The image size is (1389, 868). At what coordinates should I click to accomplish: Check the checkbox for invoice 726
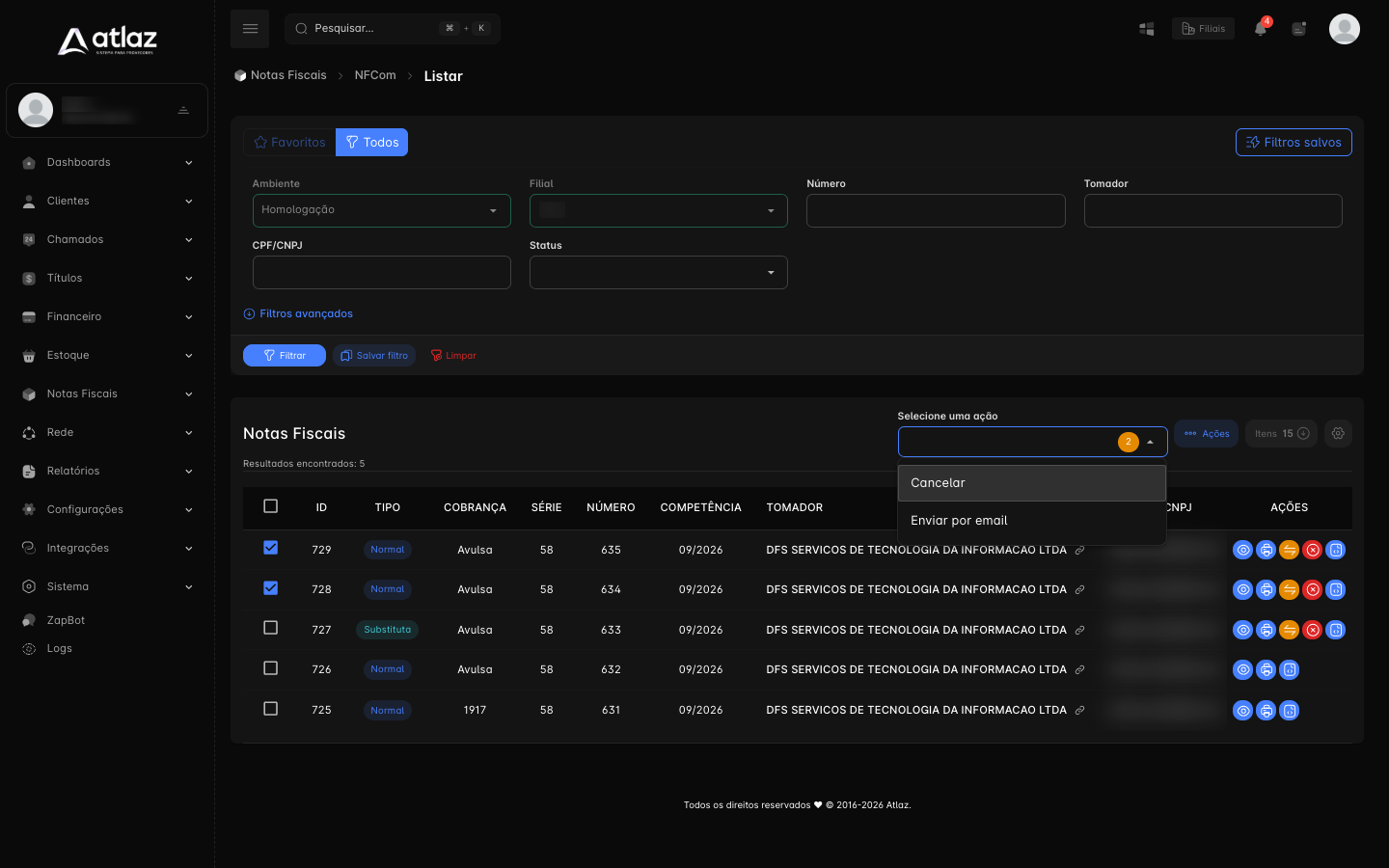pos(271,668)
